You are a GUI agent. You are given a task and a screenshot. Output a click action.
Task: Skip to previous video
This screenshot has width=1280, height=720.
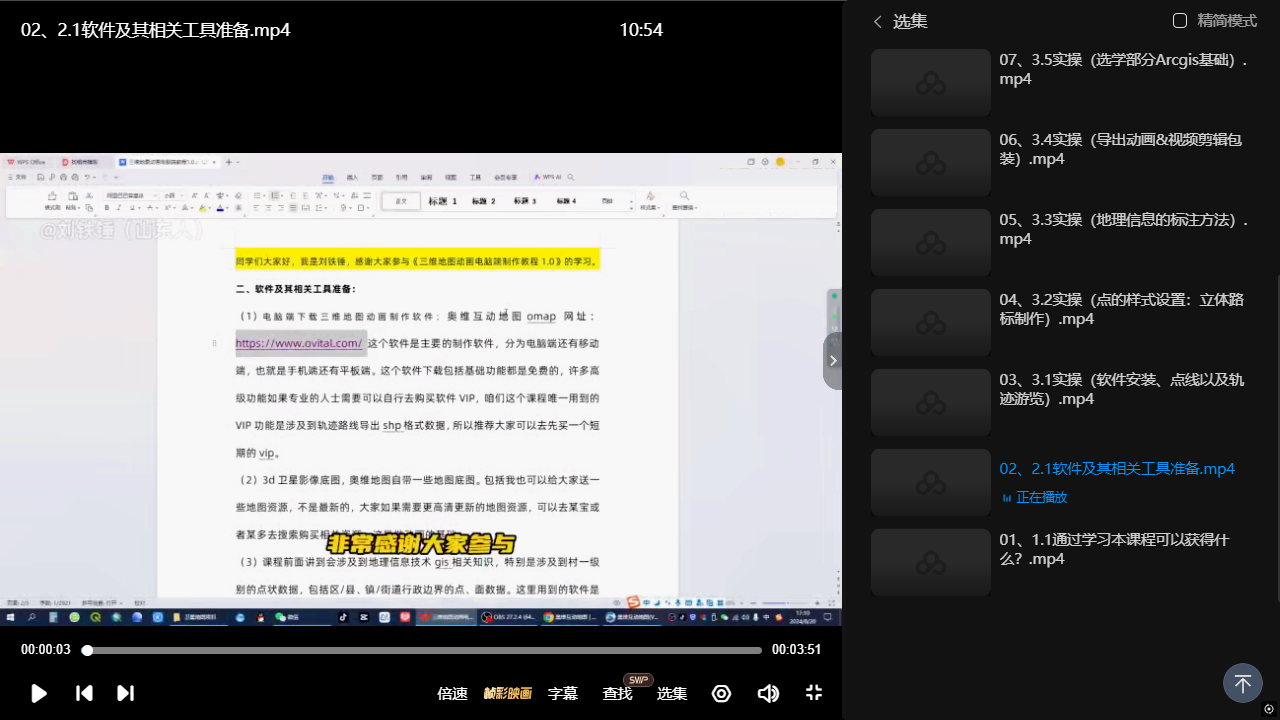85,693
